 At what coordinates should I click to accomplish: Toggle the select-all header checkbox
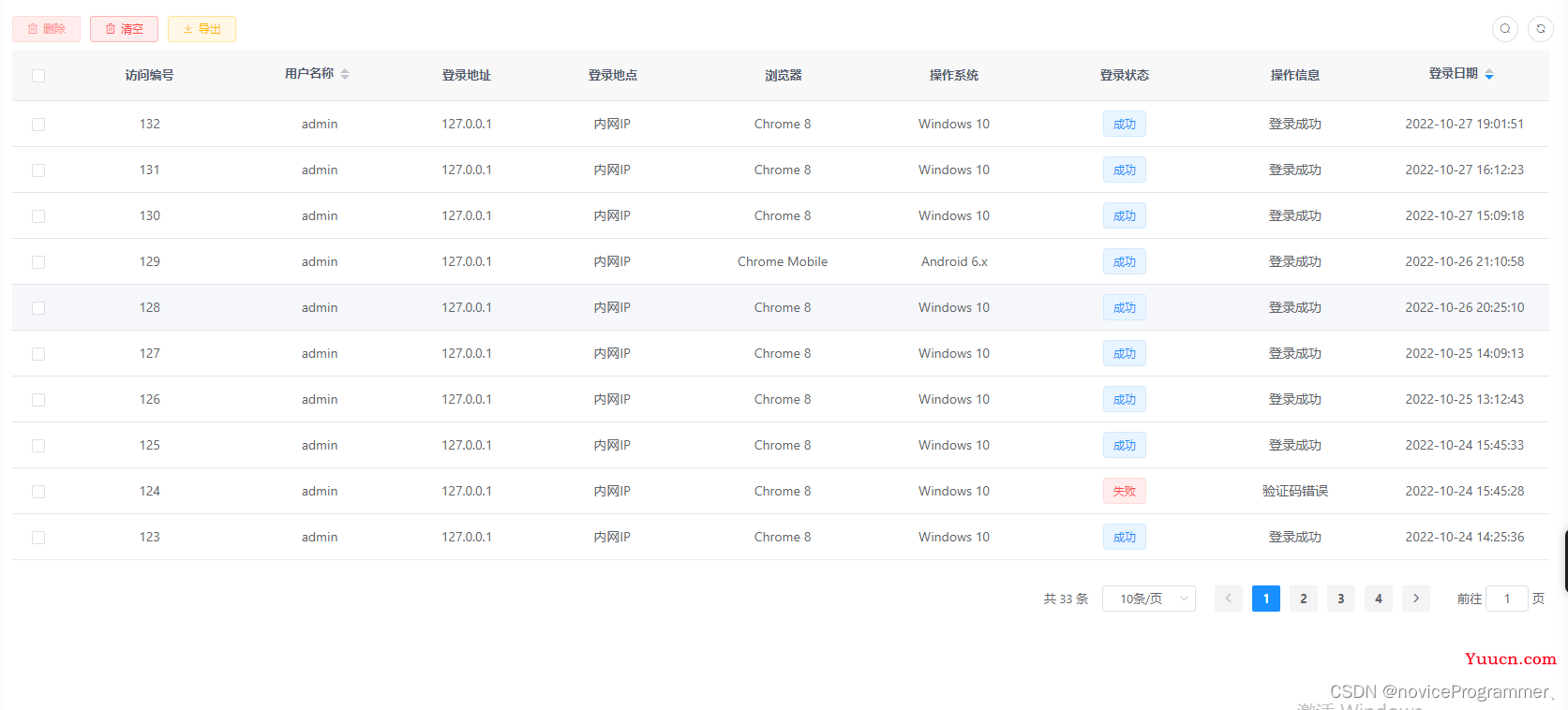pos(38,76)
